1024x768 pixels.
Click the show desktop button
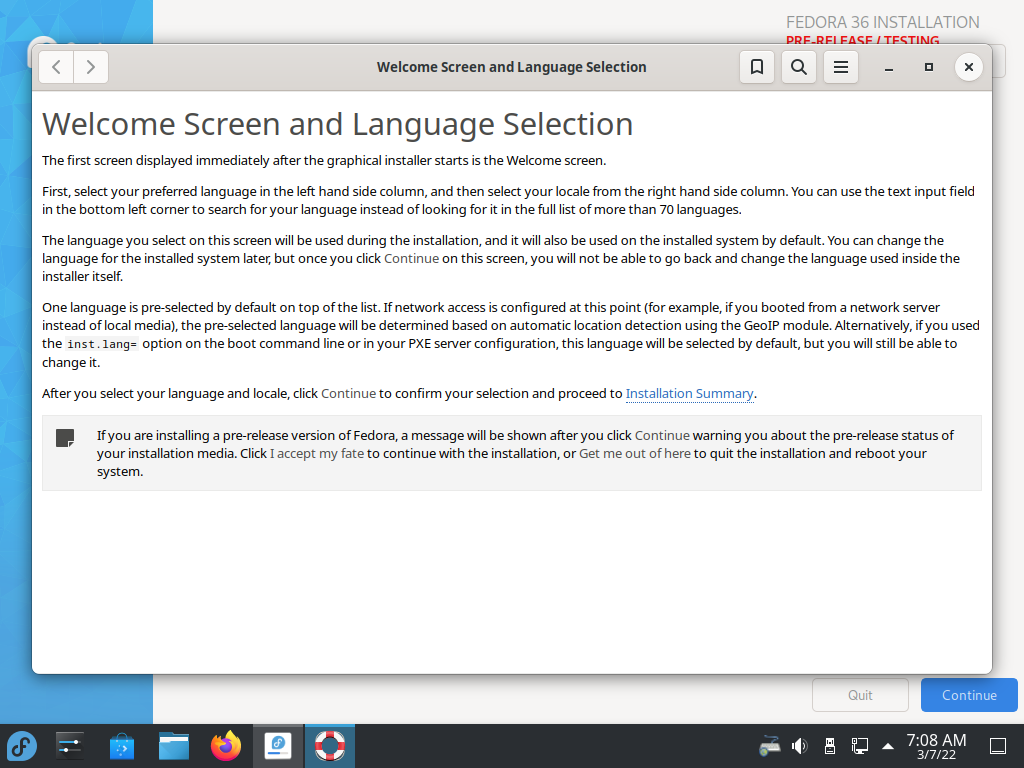[998, 746]
